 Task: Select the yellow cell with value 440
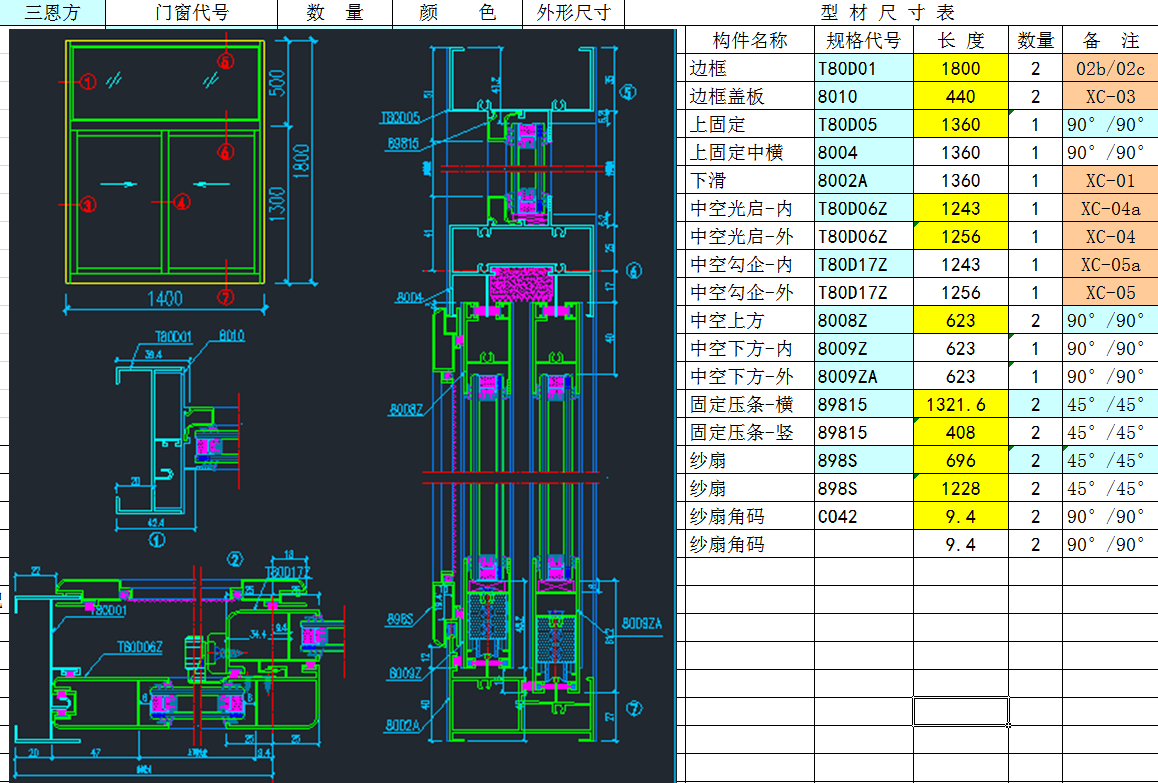point(960,97)
